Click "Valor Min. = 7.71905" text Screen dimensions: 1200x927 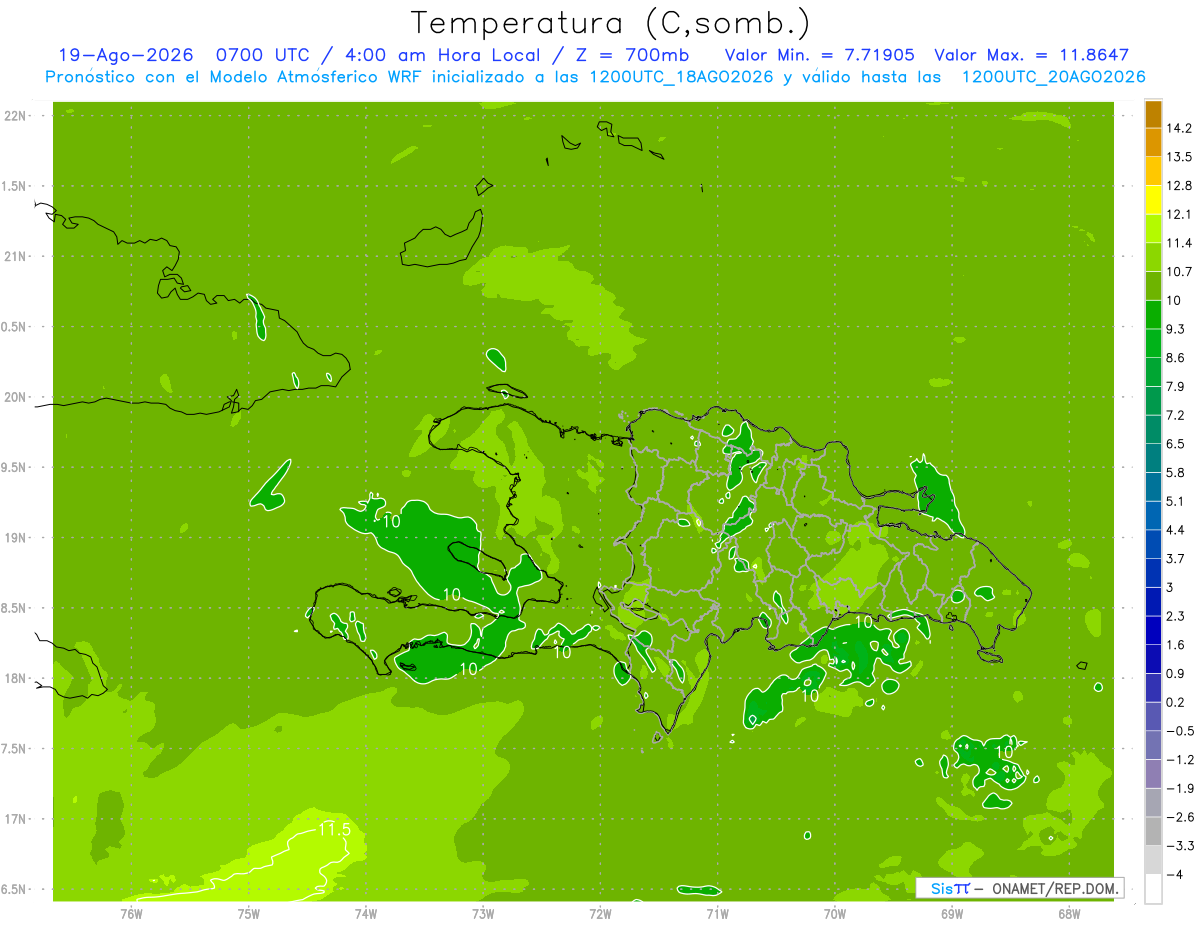[820, 55]
